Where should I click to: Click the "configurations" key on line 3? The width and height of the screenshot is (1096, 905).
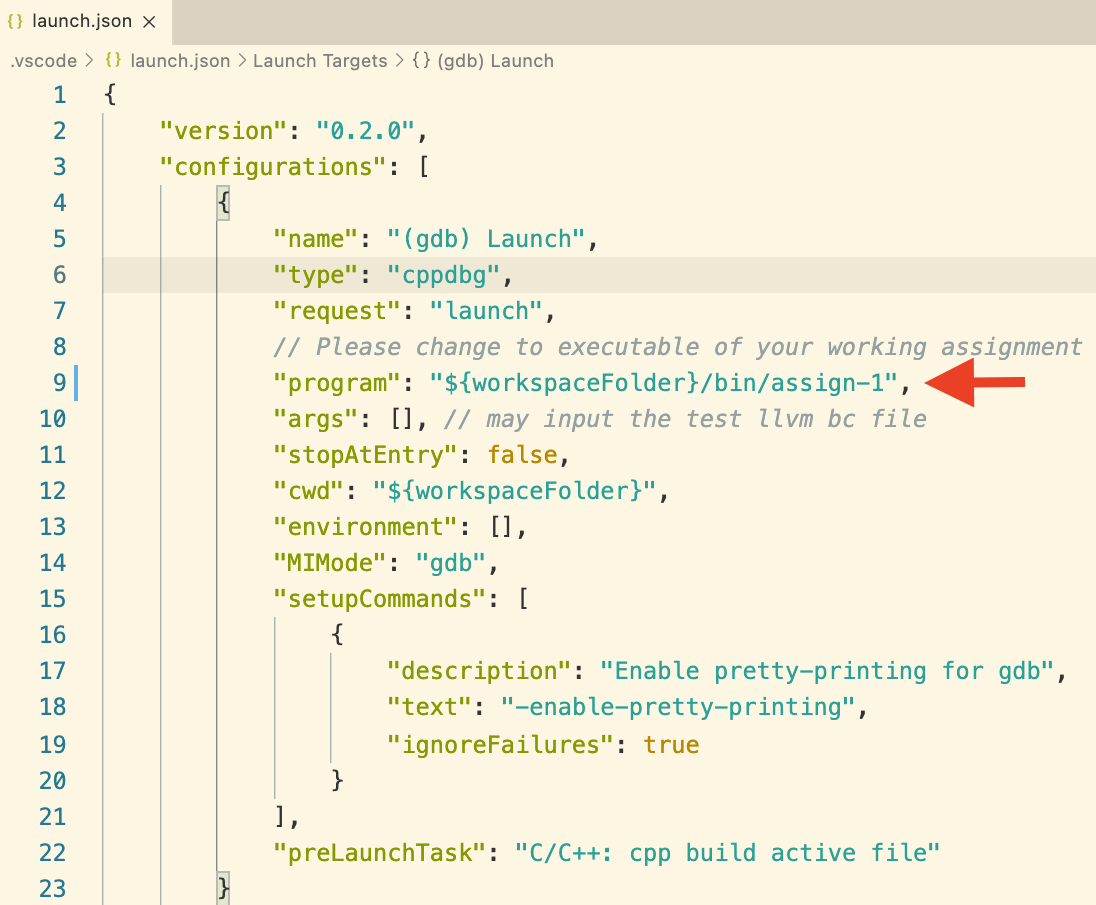(x=273, y=167)
